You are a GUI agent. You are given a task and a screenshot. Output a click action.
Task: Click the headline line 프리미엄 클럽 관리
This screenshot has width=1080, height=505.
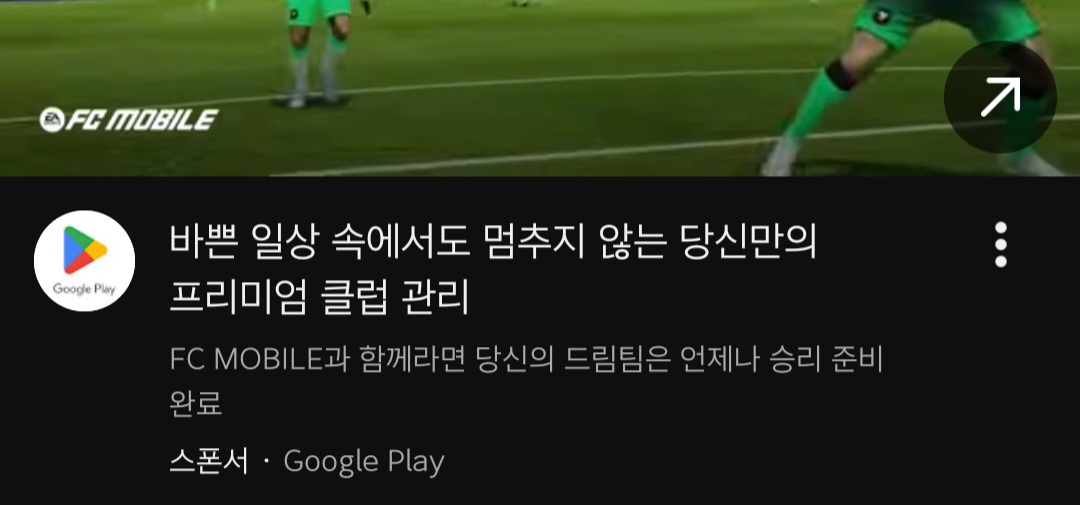(319, 298)
